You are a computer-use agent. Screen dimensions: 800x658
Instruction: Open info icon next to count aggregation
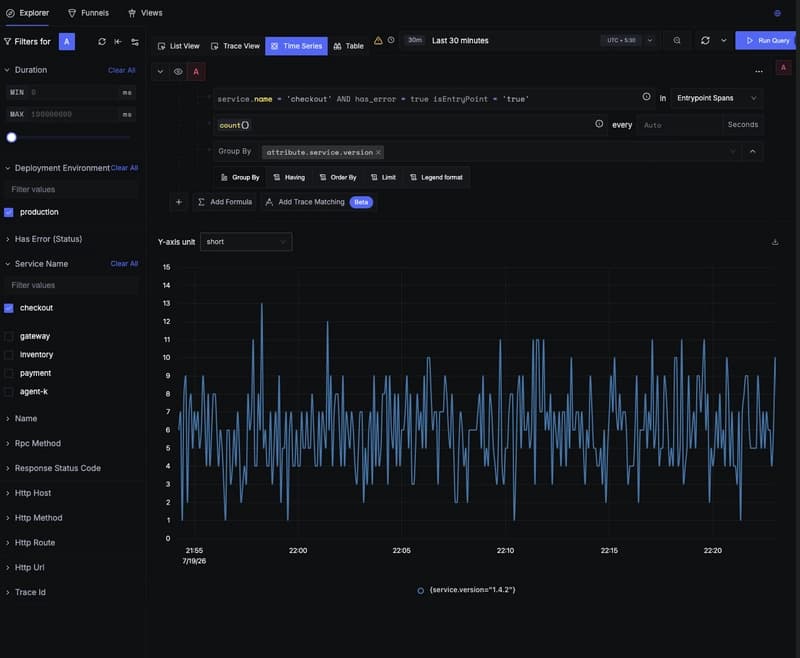tap(599, 124)
